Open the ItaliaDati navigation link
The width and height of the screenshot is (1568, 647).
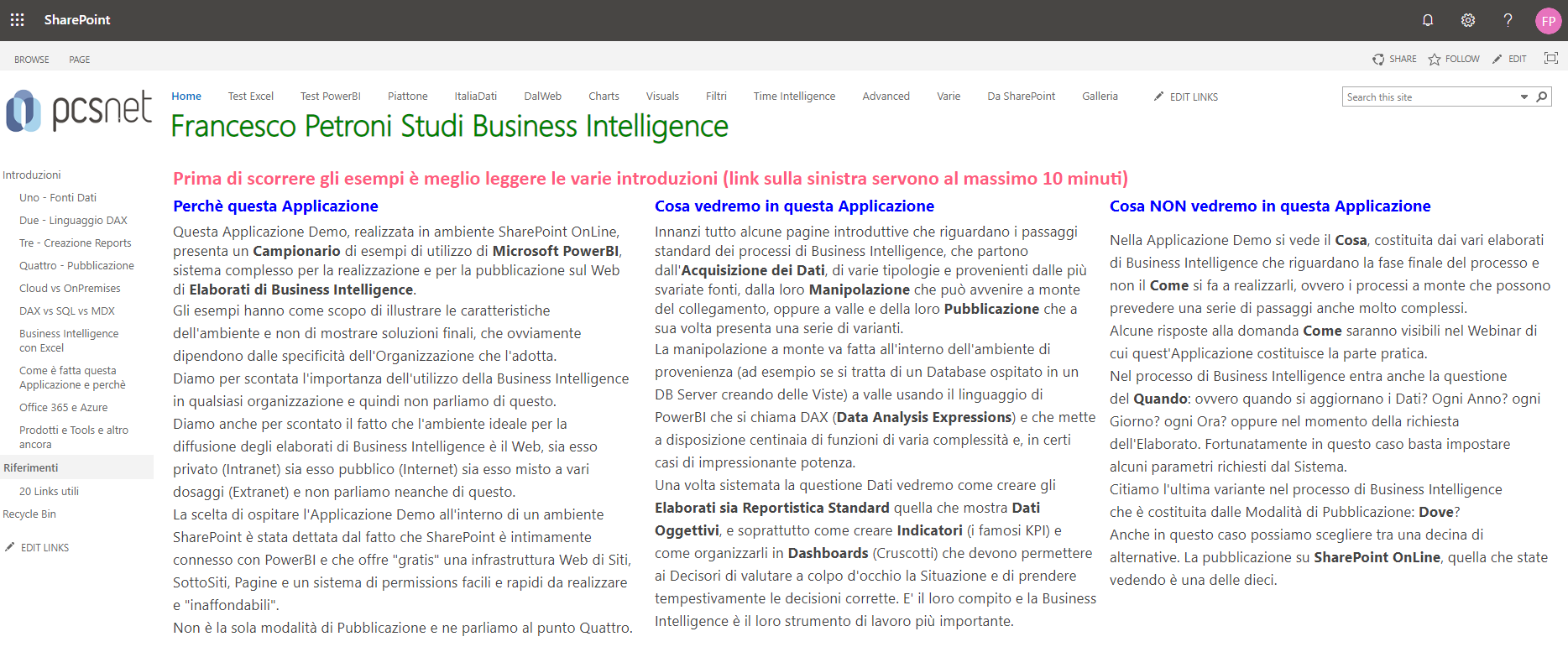(x=476, y=96)
